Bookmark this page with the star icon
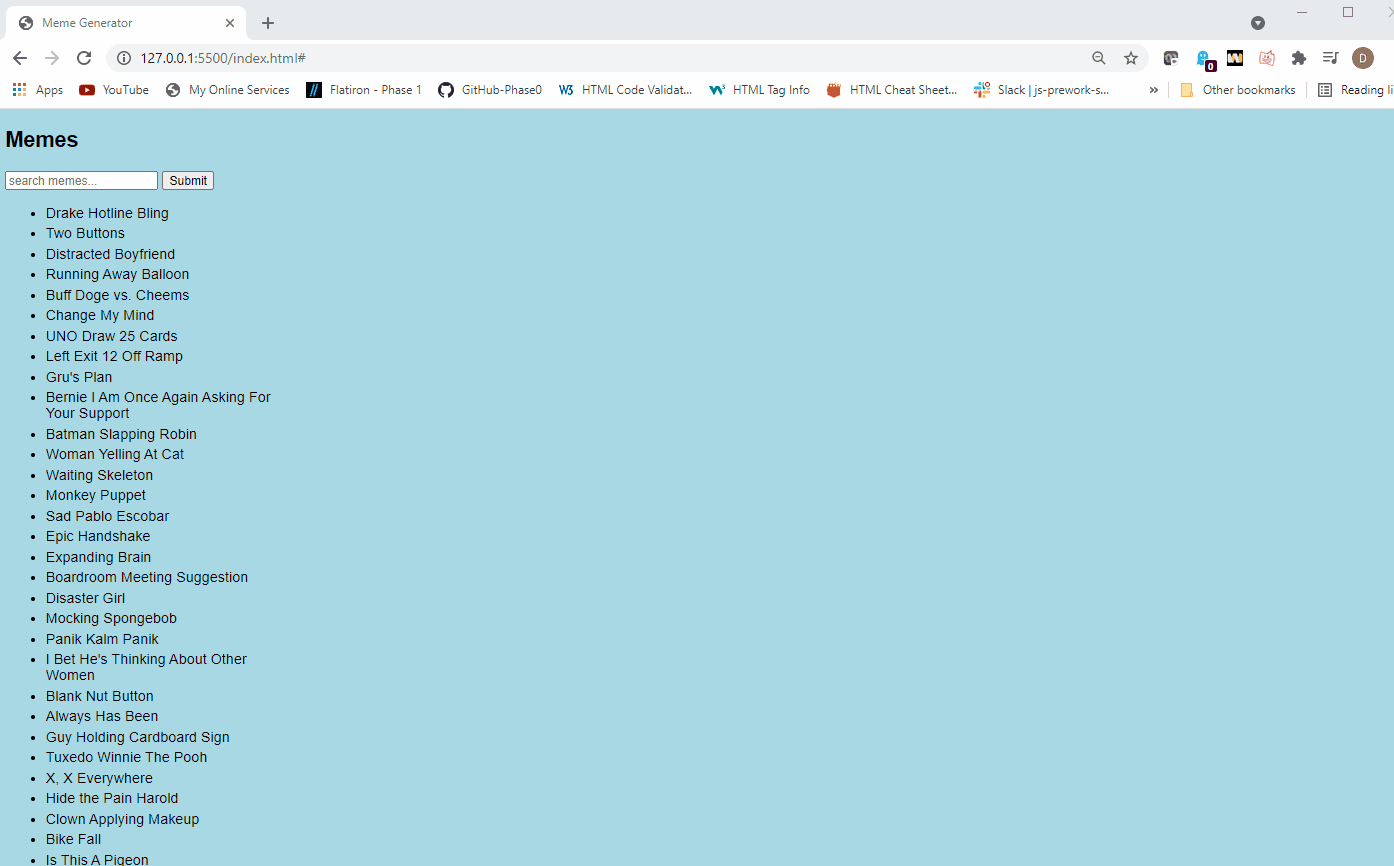This screenshot has width=1394, height=866. pyautogui.click(x=1131, y=58)
